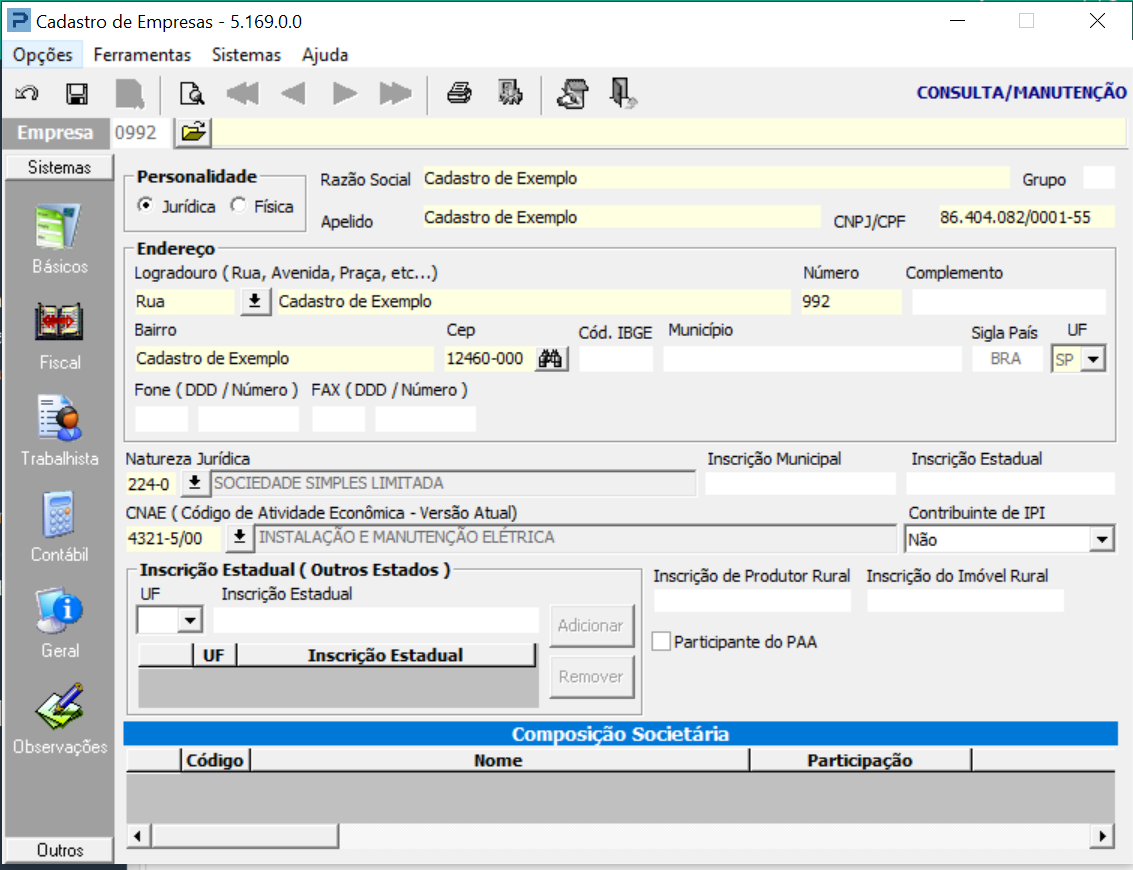This screenshot has width=1133, height=870.
Task: Click the Razão Social input field
Action: click(715, 178)
